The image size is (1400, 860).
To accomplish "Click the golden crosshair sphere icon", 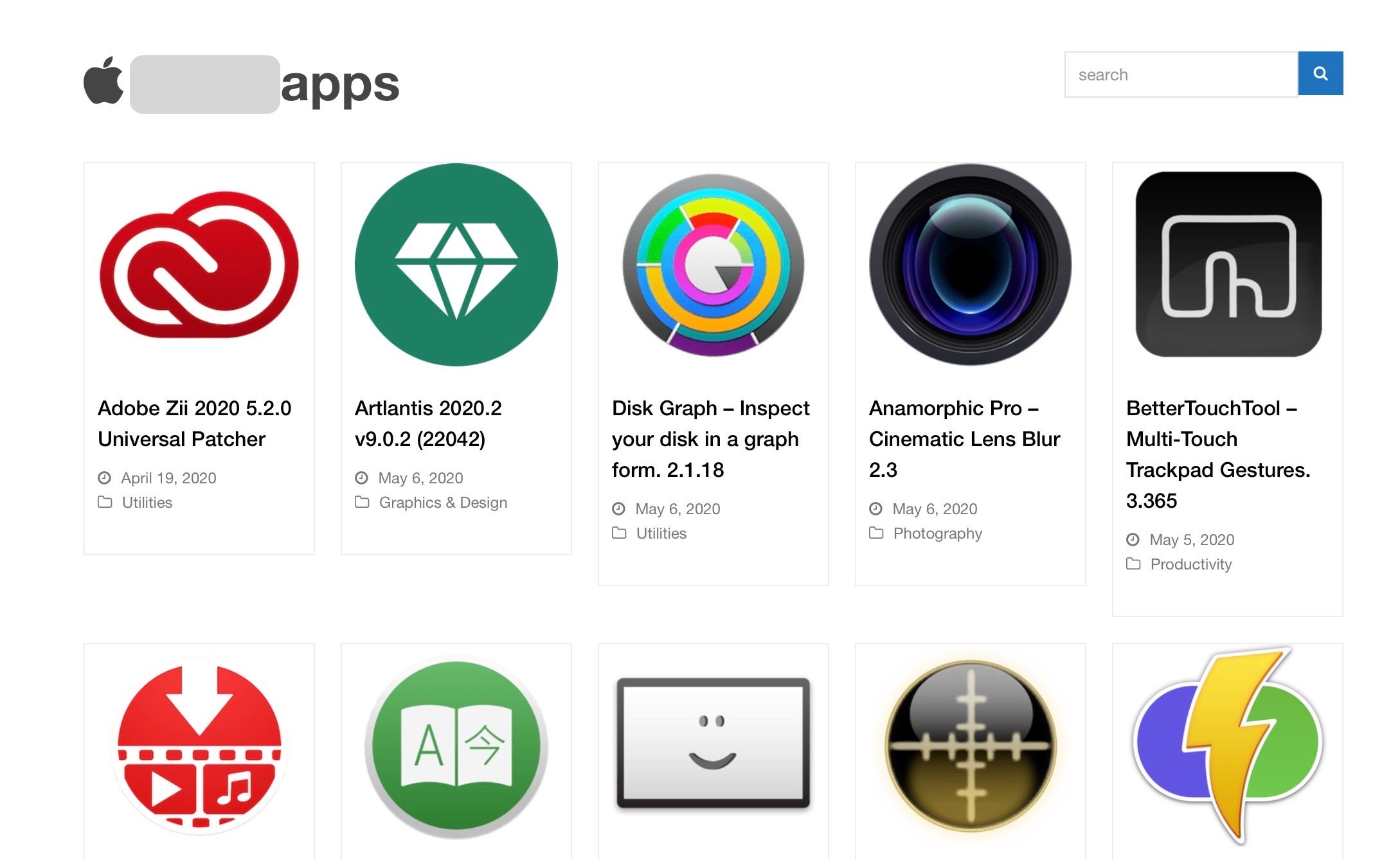I will point(970,746).
